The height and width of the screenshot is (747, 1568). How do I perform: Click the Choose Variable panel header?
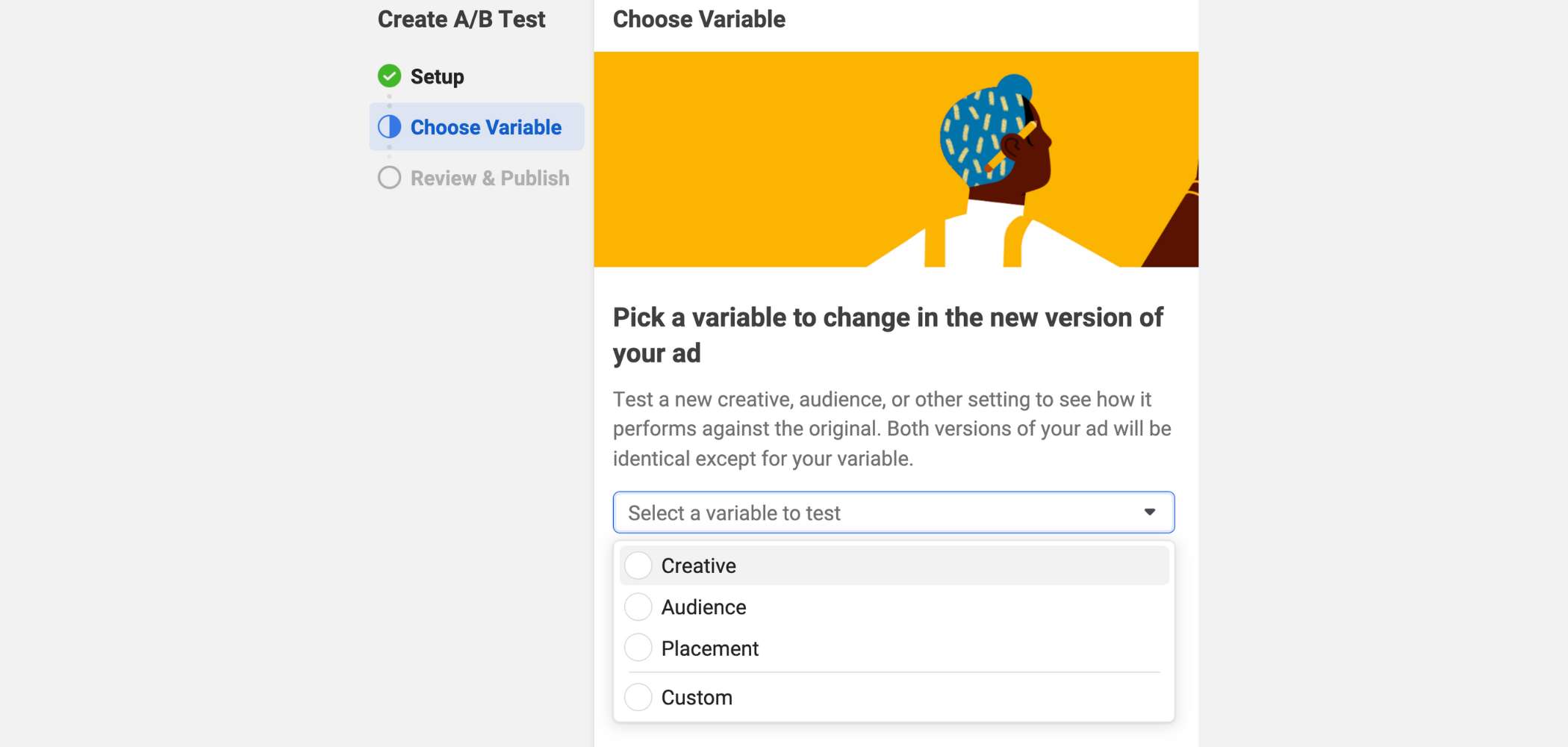click(699, 19)
